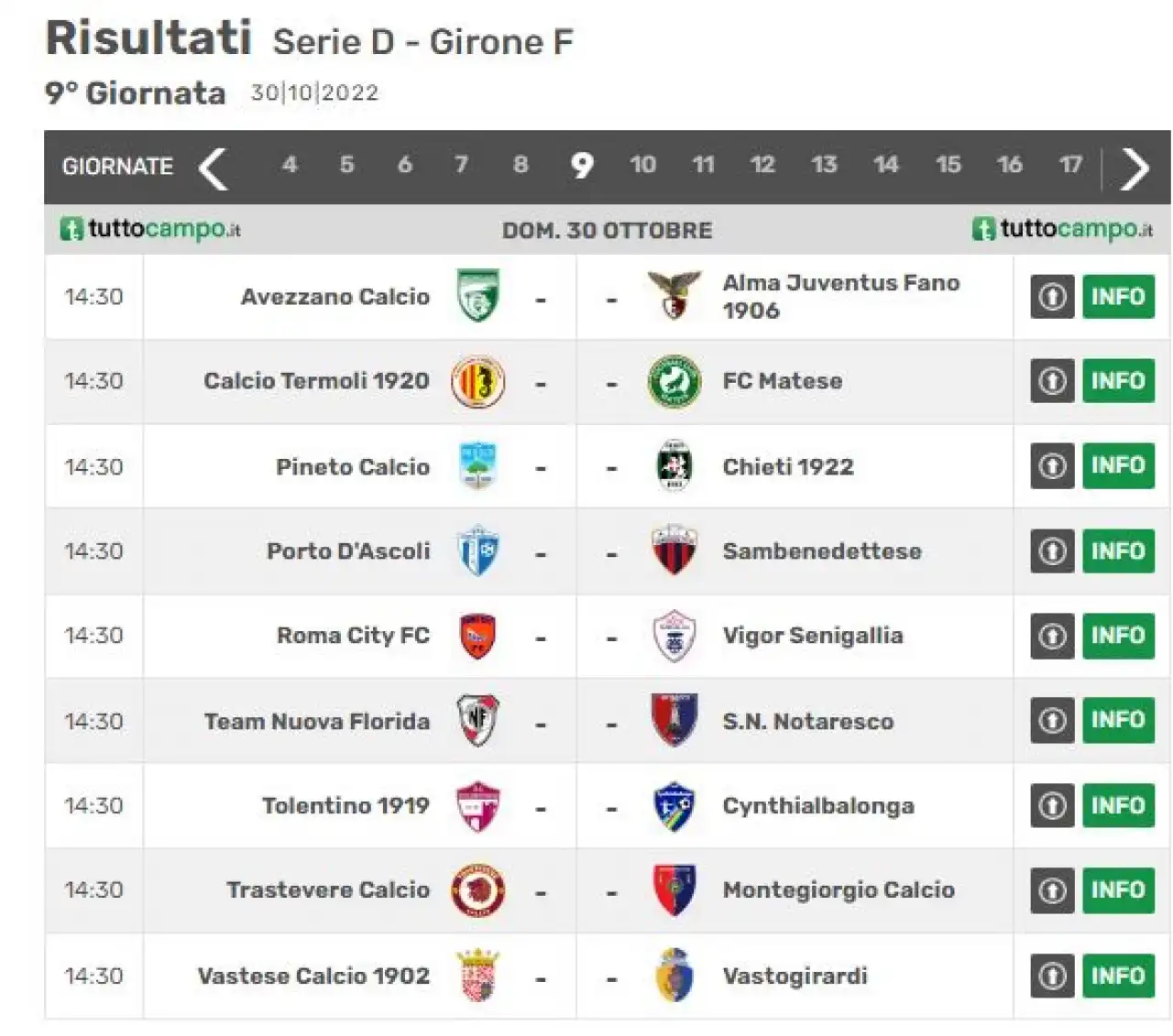The image size is (1173, 1036).
Task: Select giornata 8 in the round bar
Action: [521, 165]
